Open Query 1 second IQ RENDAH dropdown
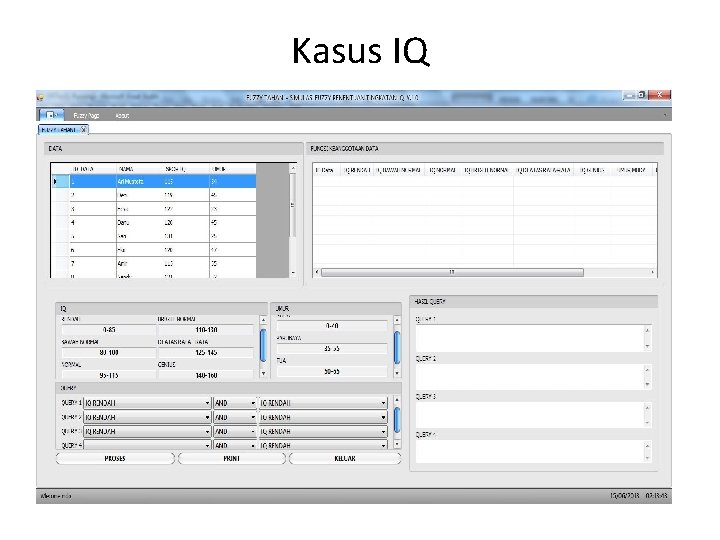Image resolution: width=720 pixels, height=540 pixels. [x=323, y=403]
